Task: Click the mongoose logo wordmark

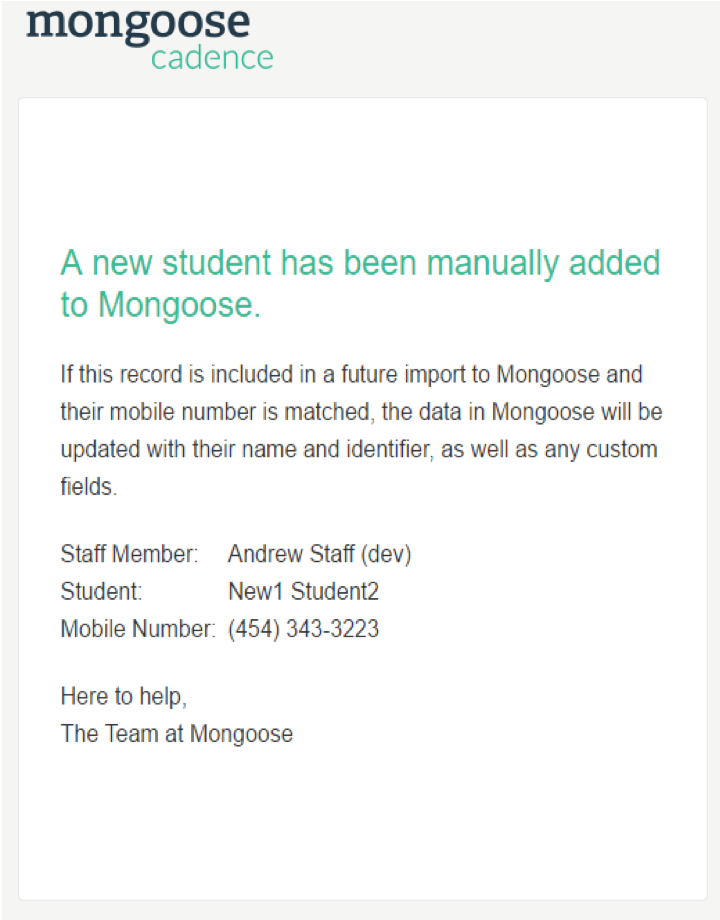Action: point(138,22)
